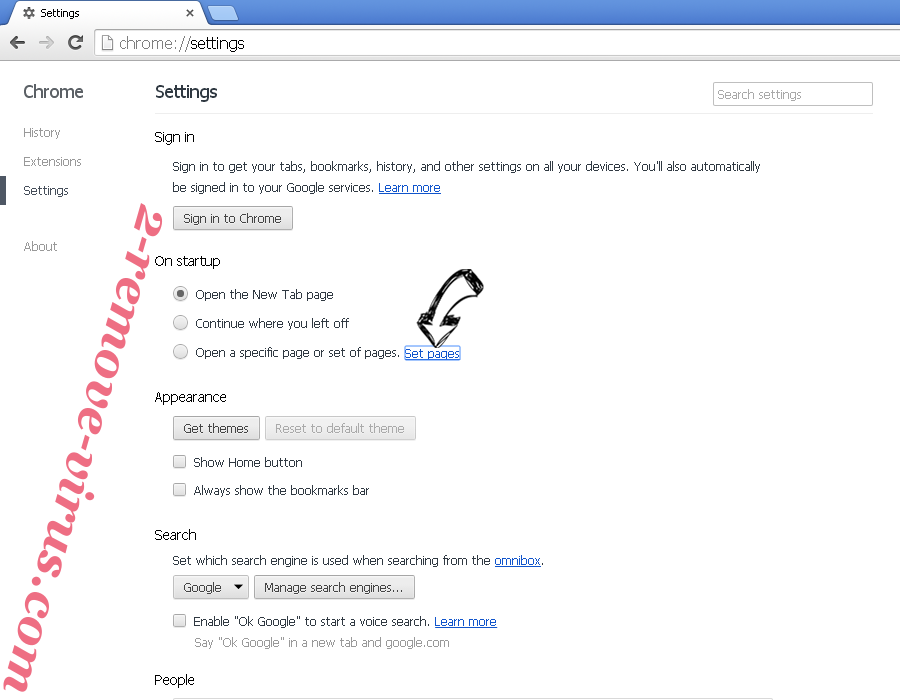Click the On startup heading
Image resolution: width=900 pixels, height=700 pixels.
[187, 261]
